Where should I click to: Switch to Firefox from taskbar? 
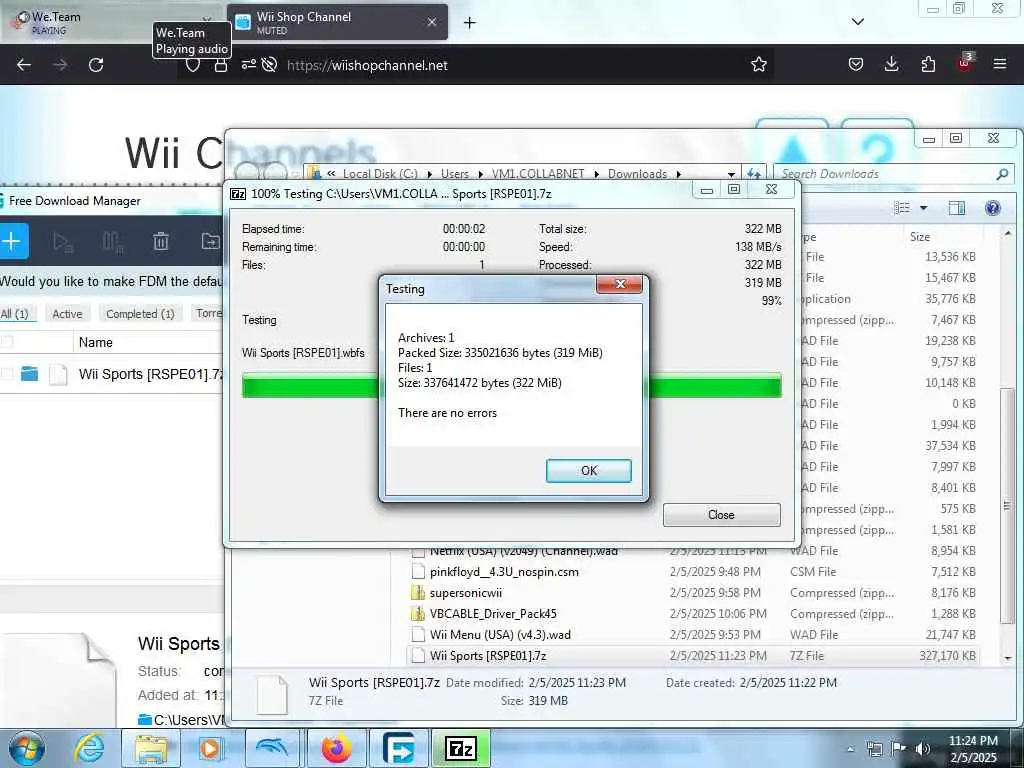(x=335, y=748)
